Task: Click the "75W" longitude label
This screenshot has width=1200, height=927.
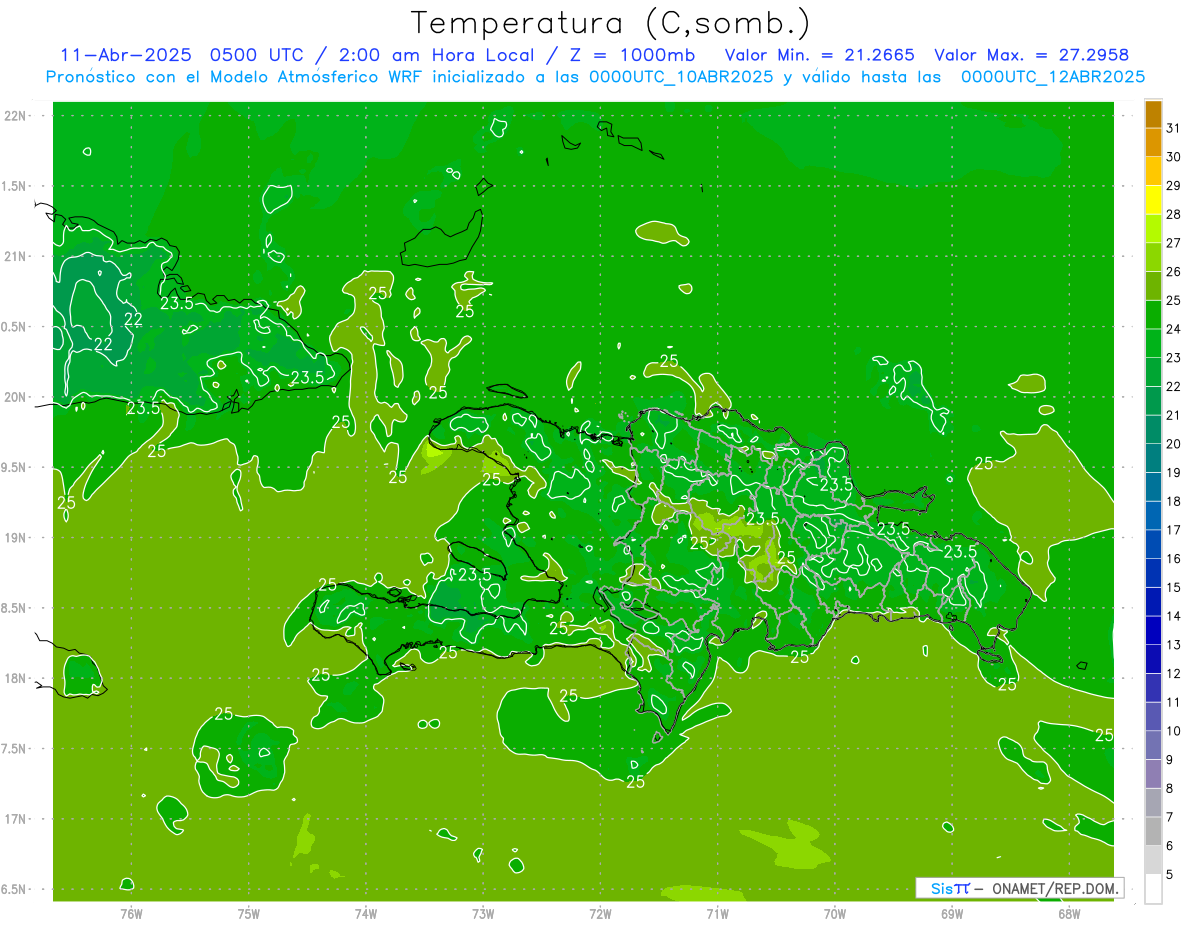Action: (249, 913)
